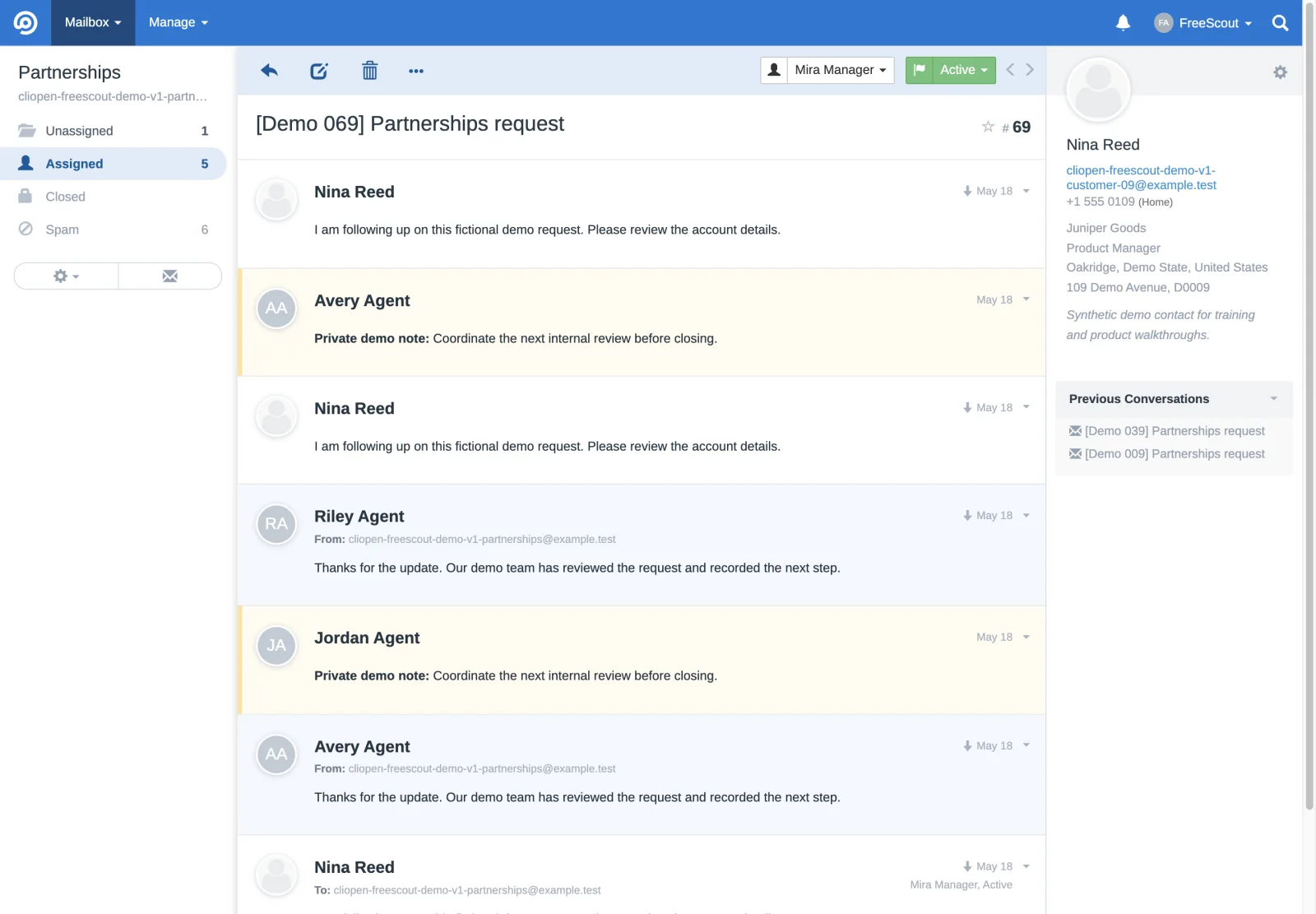Click the Mira Manager, Active status text
Image resolution: width=1316 pixels, height=914 pixels.
tap(961, 885)
